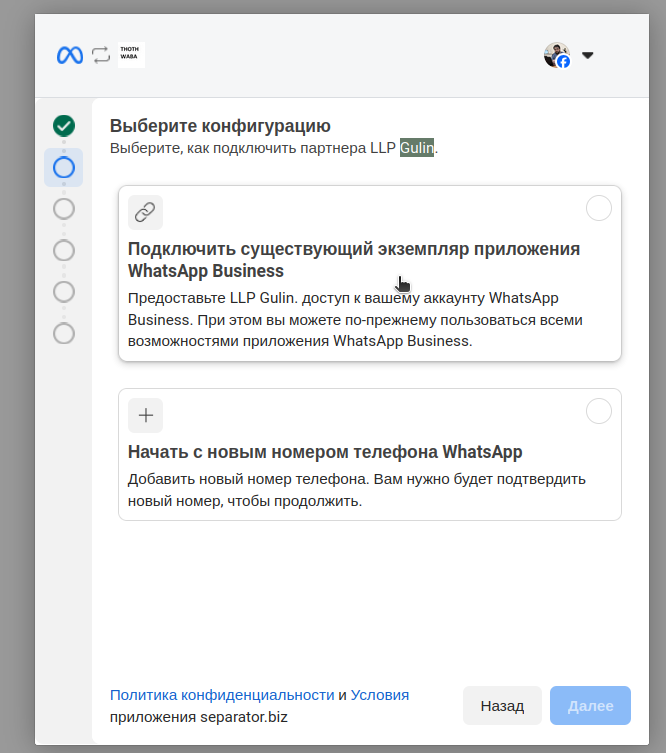Image resolution: width=666 pixels, height=753 pixels.
Task: Open Политика конфиденциальности link
Action: click(222, 695)
